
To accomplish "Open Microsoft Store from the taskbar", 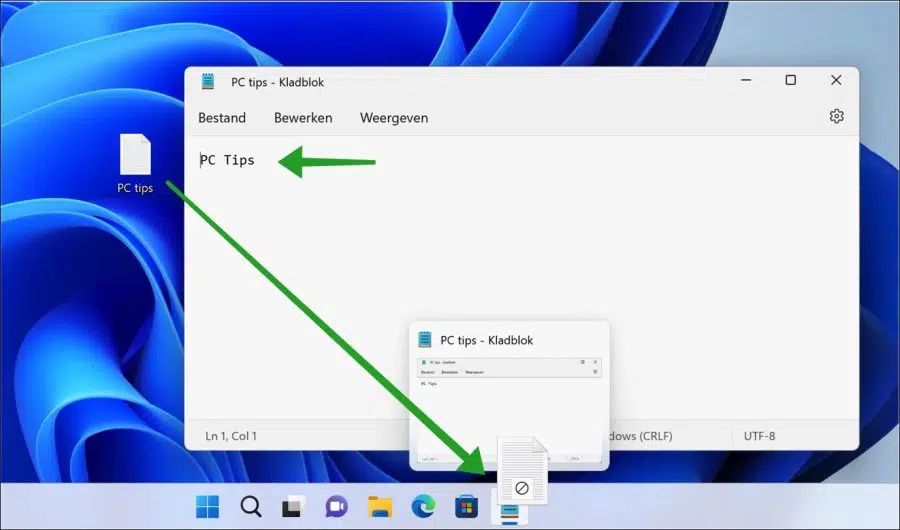I will [x=466, y=506].
